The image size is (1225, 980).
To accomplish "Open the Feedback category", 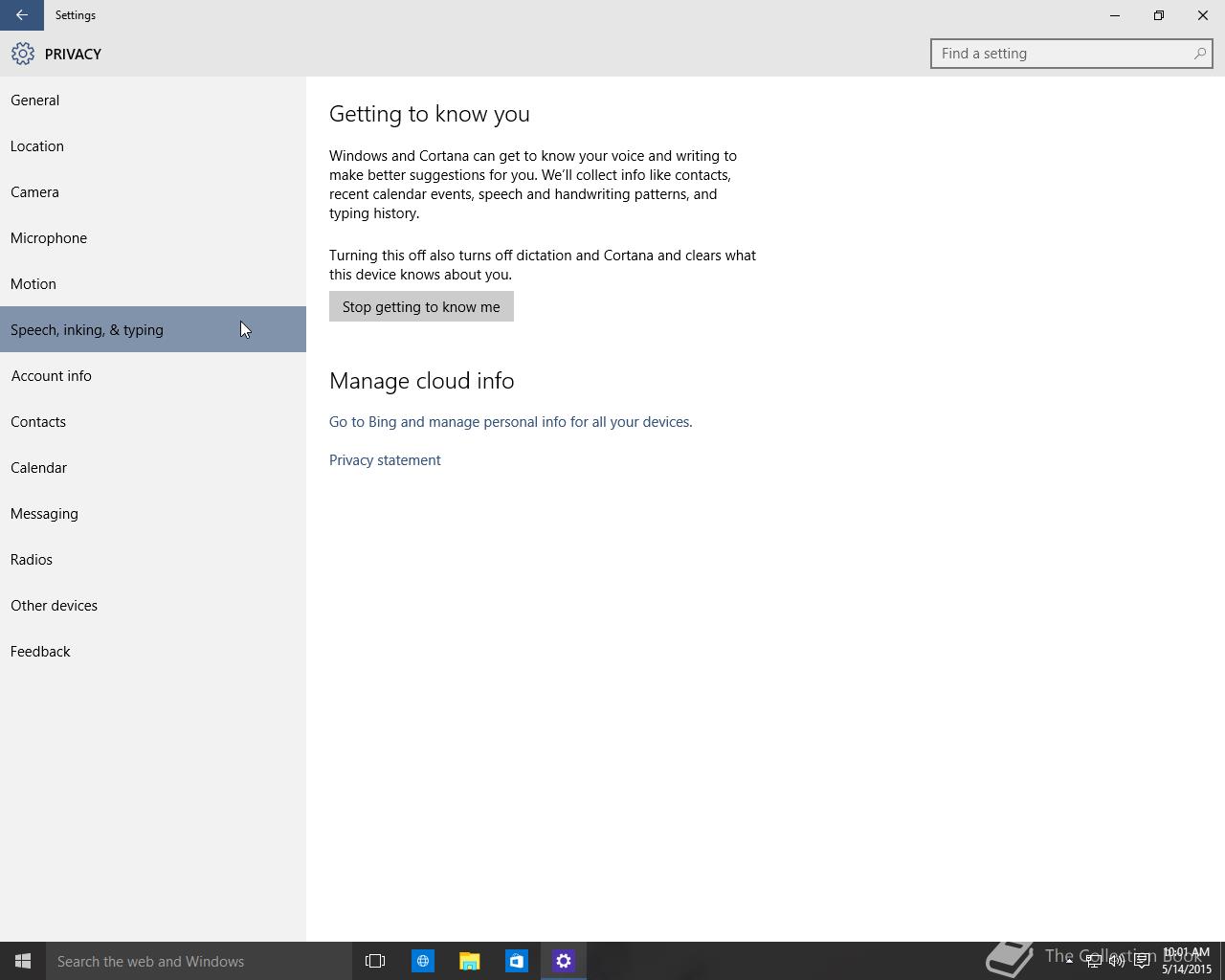I will [x=153, y=651].
